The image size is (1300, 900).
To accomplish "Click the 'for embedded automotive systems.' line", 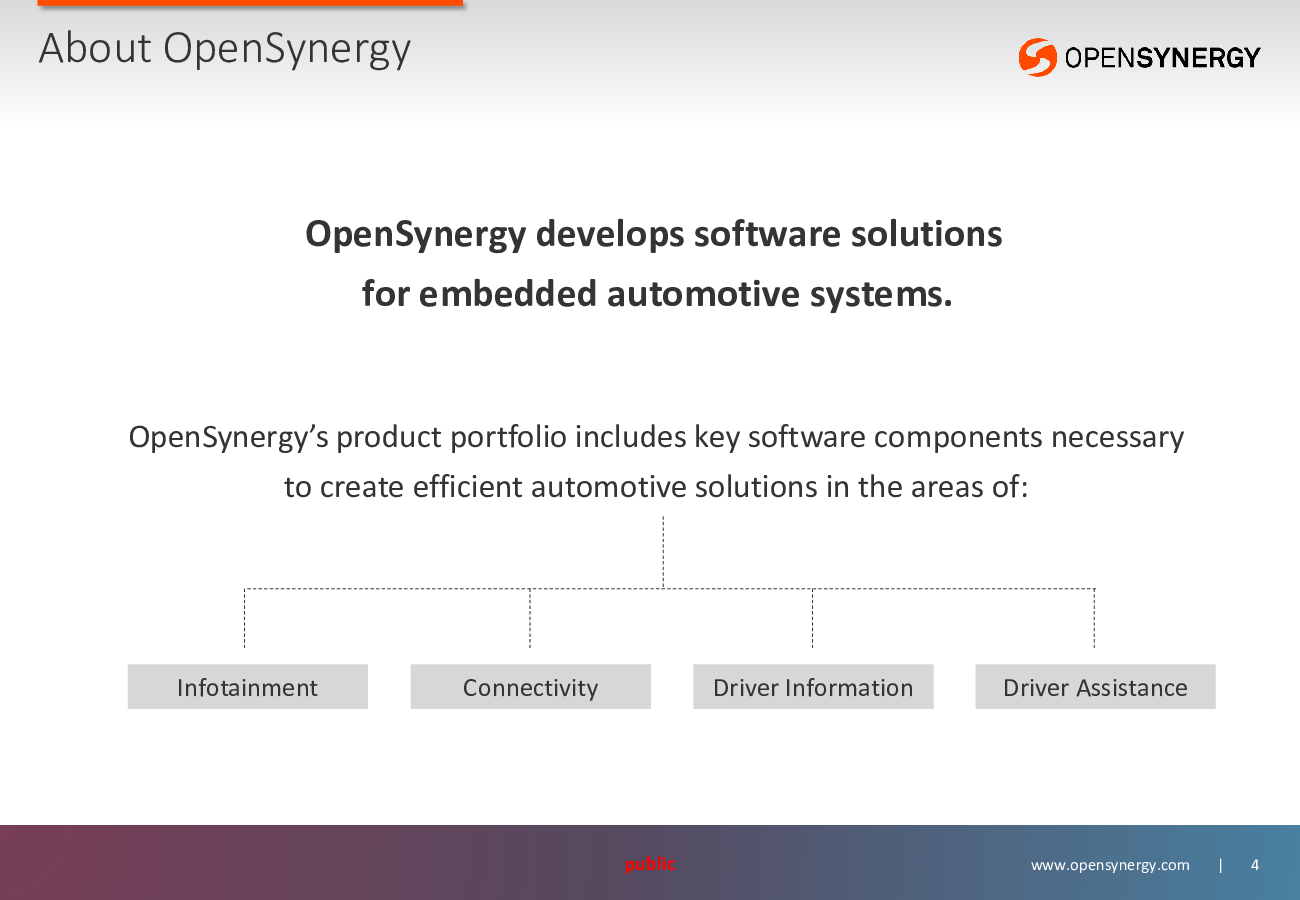I will pos(657,294).
